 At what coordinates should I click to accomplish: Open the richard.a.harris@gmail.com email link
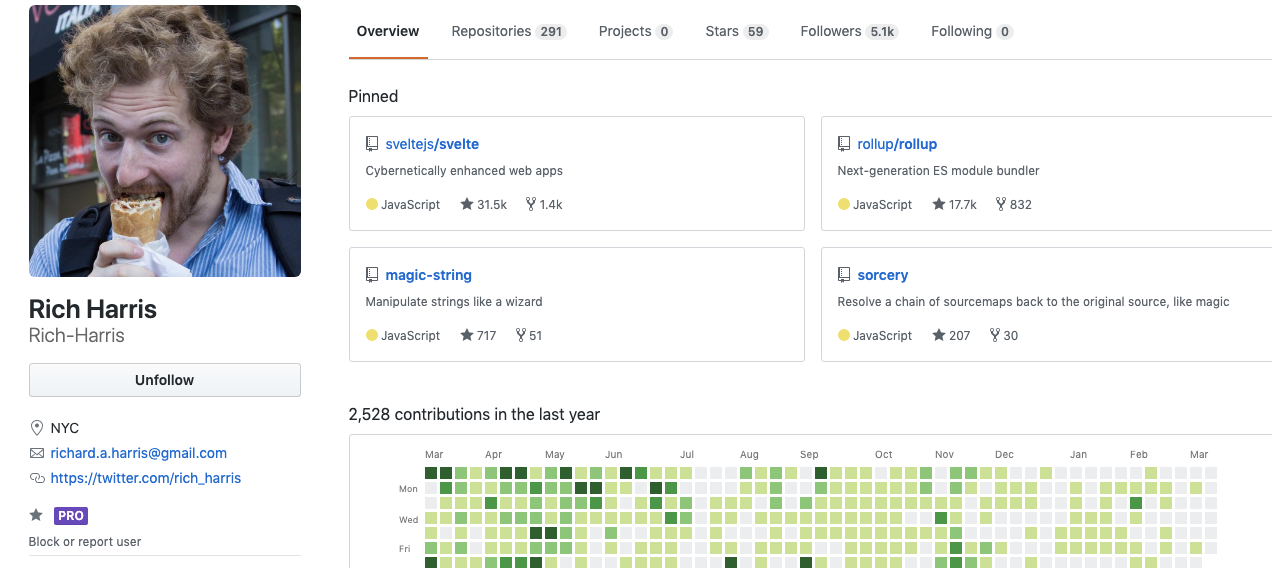point(139,453)
